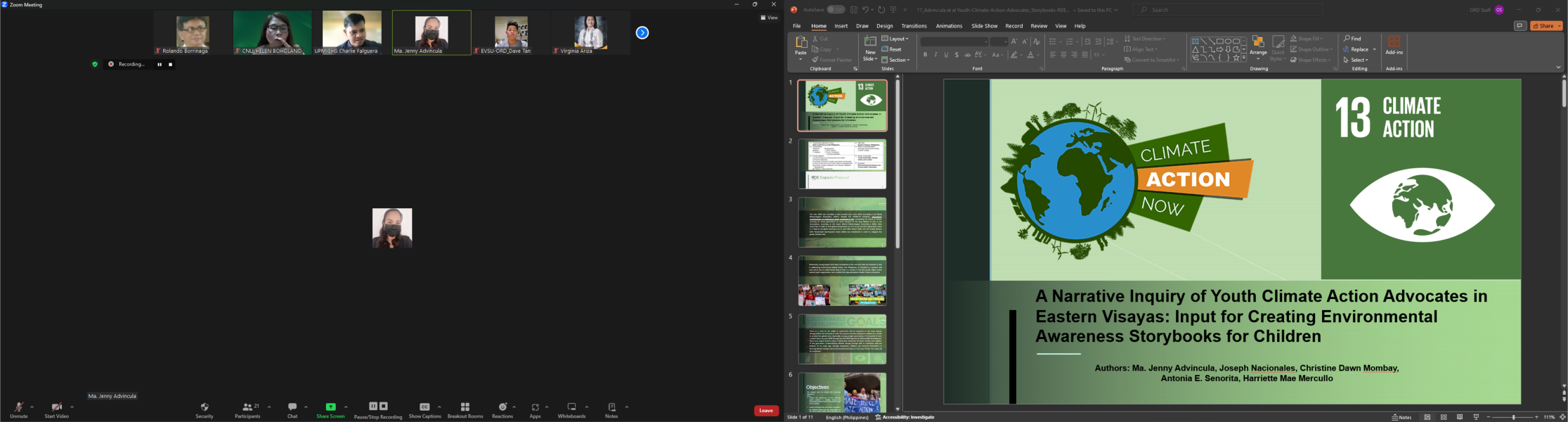Open Zoom Reactions
The height and width of the screenshot is (422, 1568).
coord(503,411)
